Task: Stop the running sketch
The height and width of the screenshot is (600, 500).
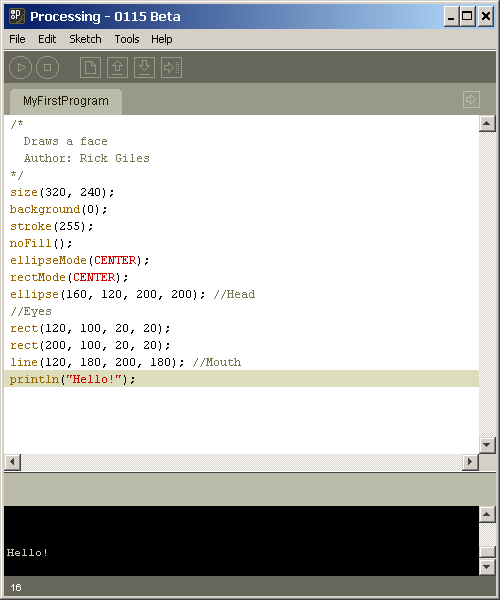Action: coord(47,67)
